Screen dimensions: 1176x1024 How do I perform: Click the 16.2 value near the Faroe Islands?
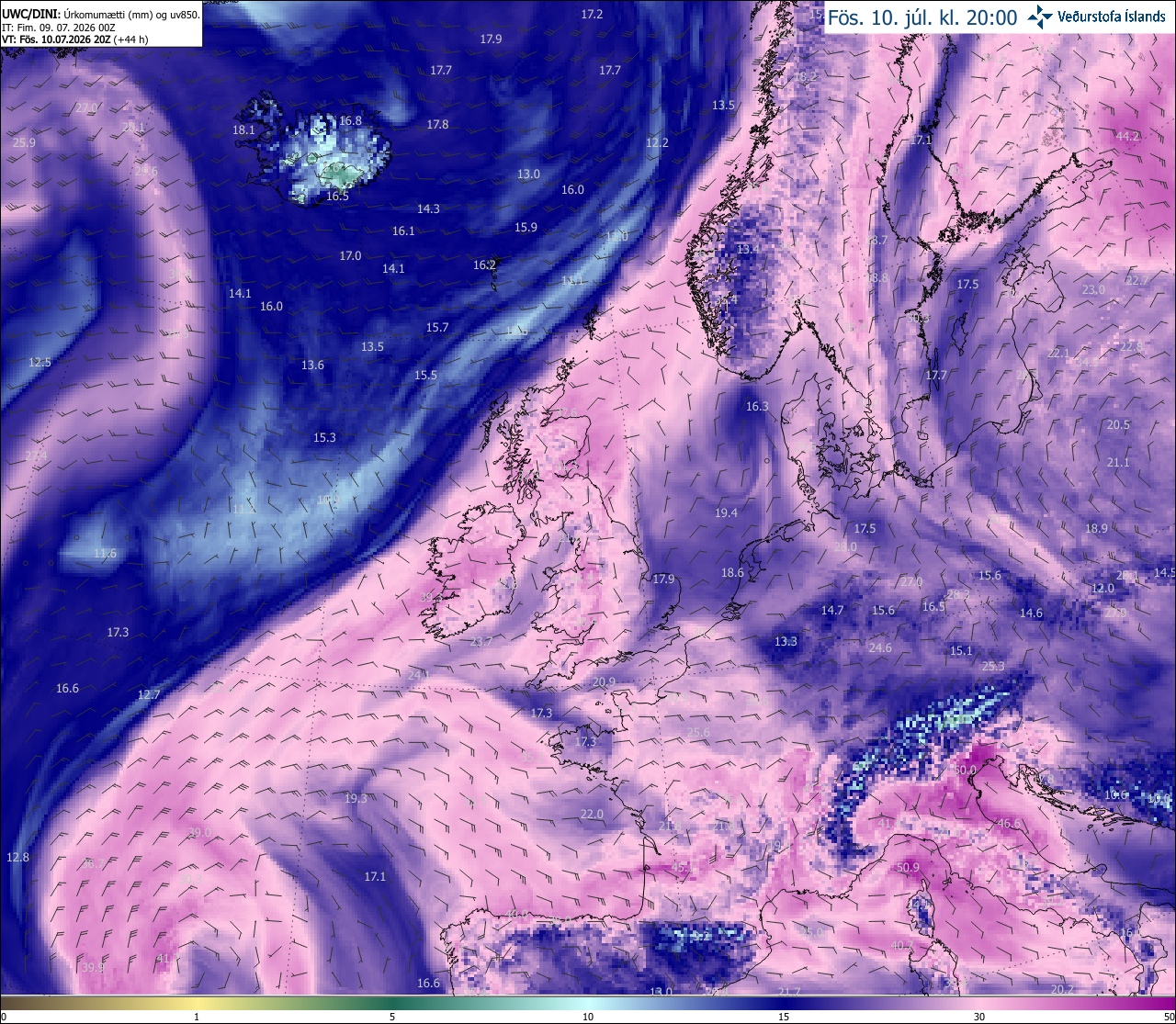click(484, 264)
